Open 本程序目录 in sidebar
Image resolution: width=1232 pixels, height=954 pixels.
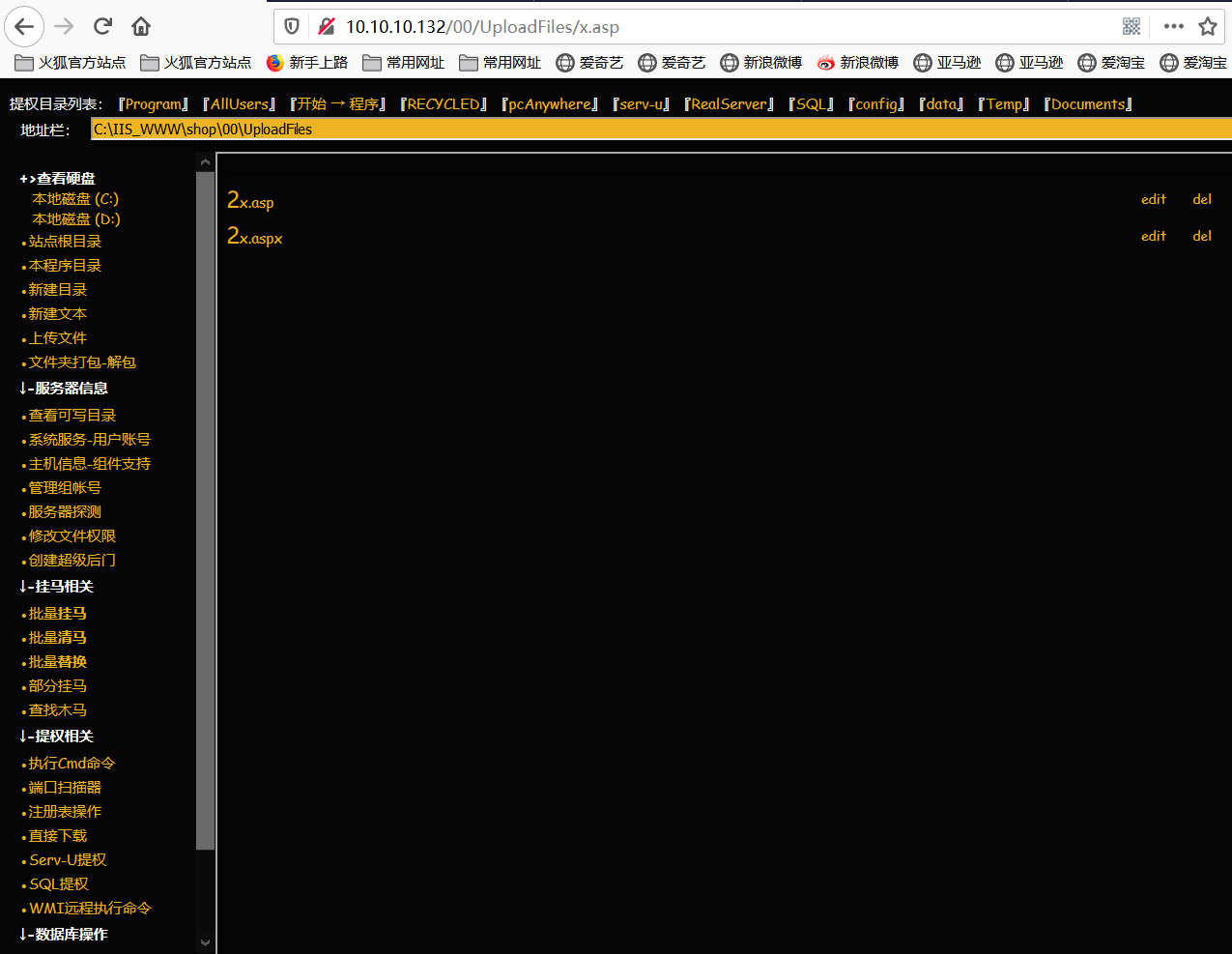click(65, 266)
